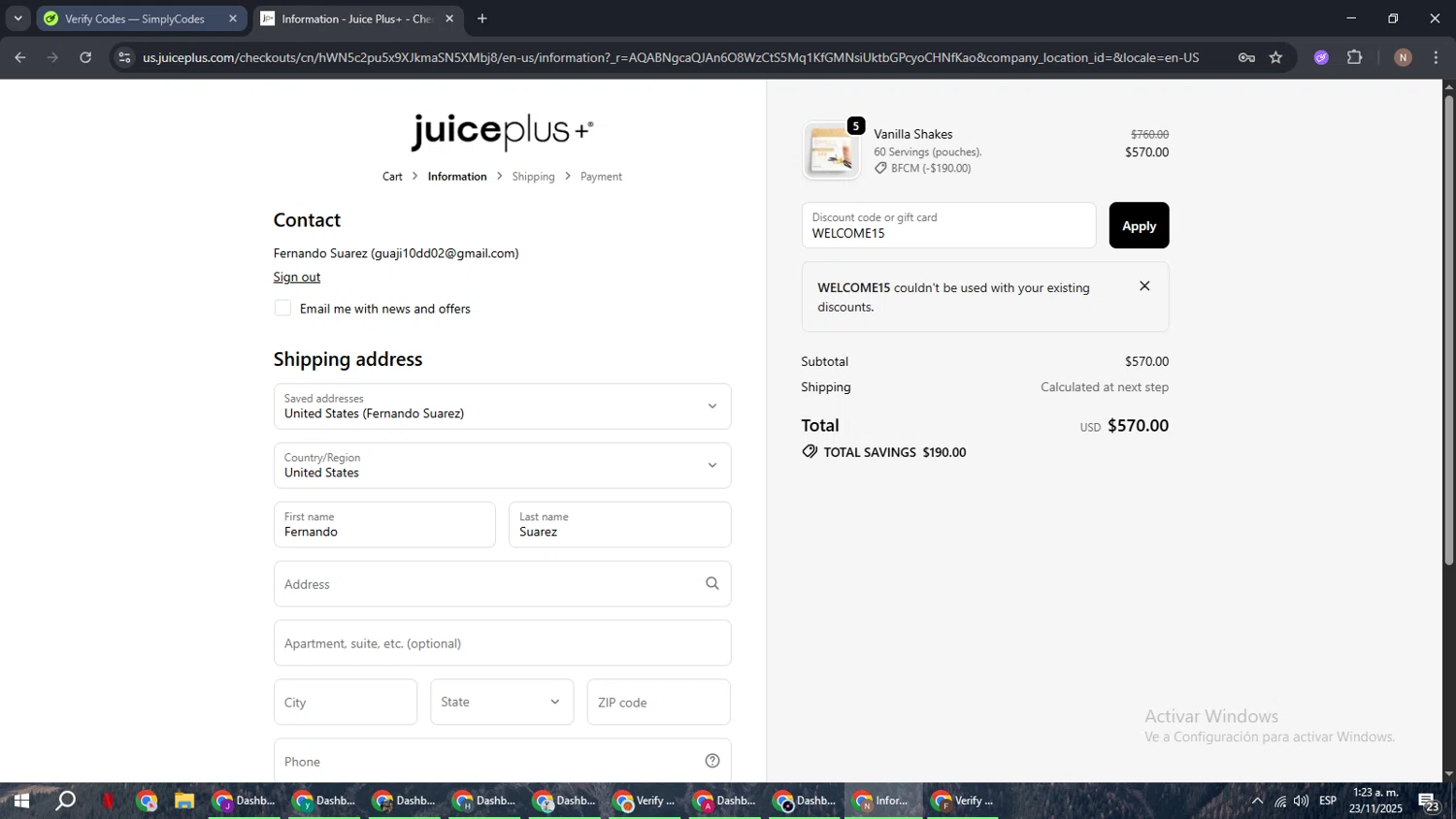
Task: Open the tab search dropdown arrow
Action: (17, 18)
